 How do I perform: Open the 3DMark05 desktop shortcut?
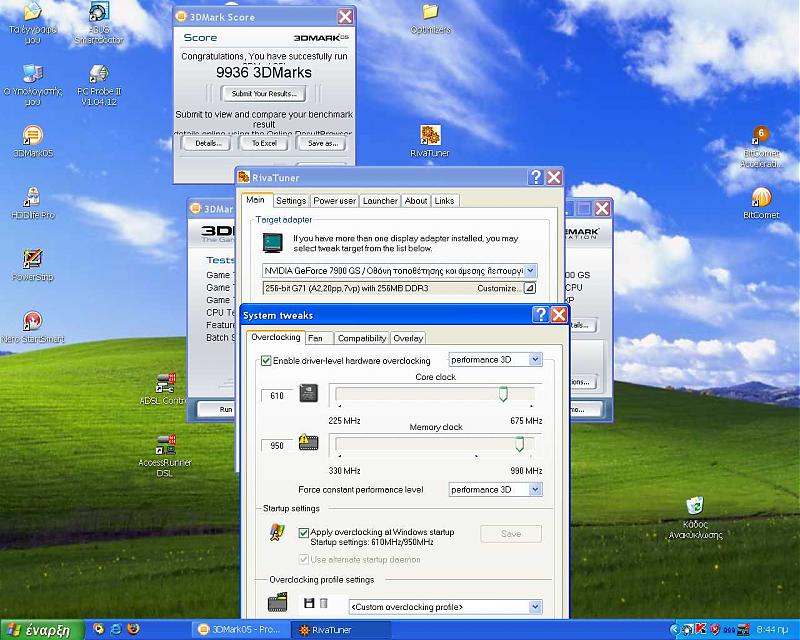33,141
